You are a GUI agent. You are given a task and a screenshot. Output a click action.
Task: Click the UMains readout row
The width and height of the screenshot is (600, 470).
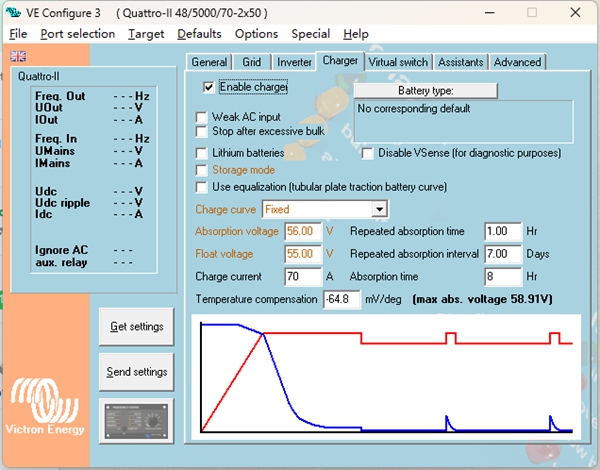tap(89, 151)
